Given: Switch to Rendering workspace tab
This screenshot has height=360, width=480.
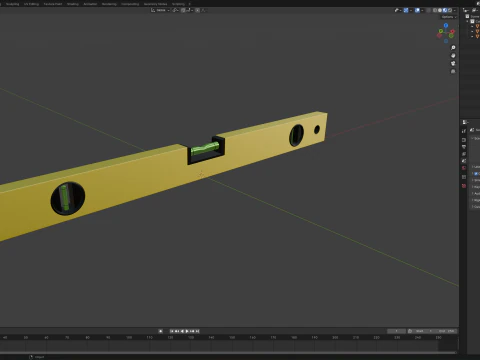Looking at the screenshot, I should (109, 4).
